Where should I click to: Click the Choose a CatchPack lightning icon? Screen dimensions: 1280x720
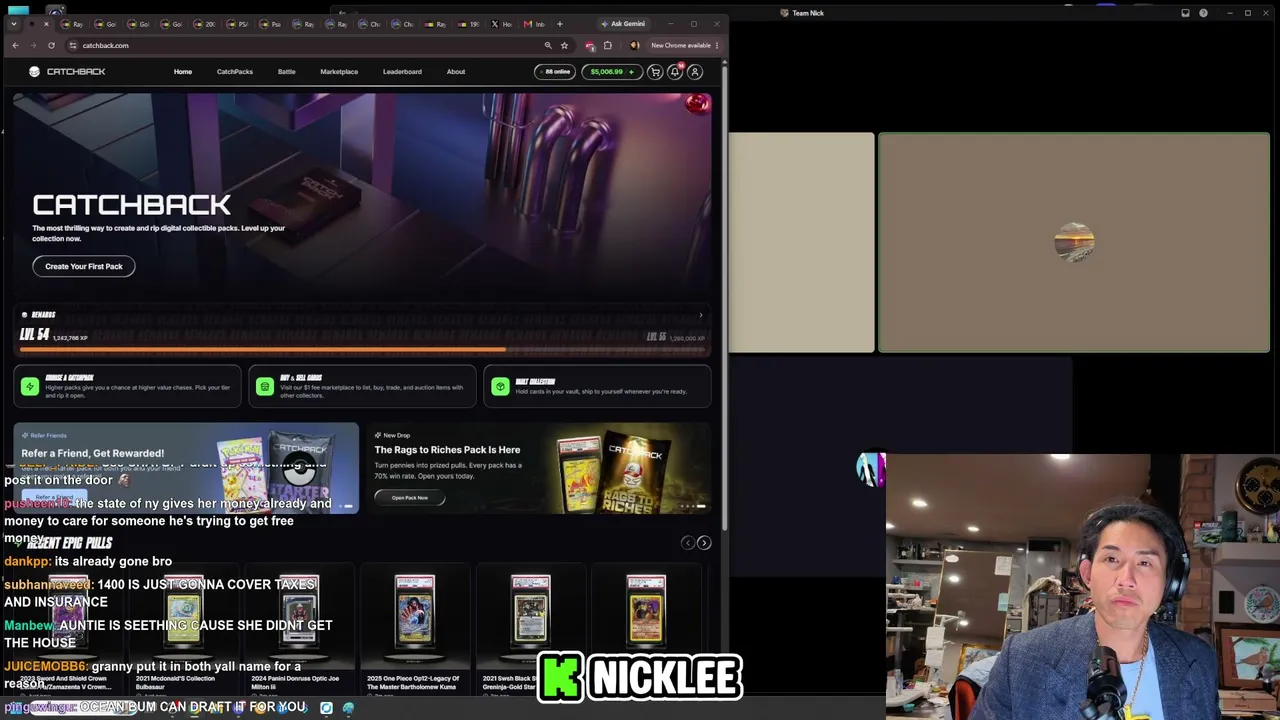tap(30, 386)
